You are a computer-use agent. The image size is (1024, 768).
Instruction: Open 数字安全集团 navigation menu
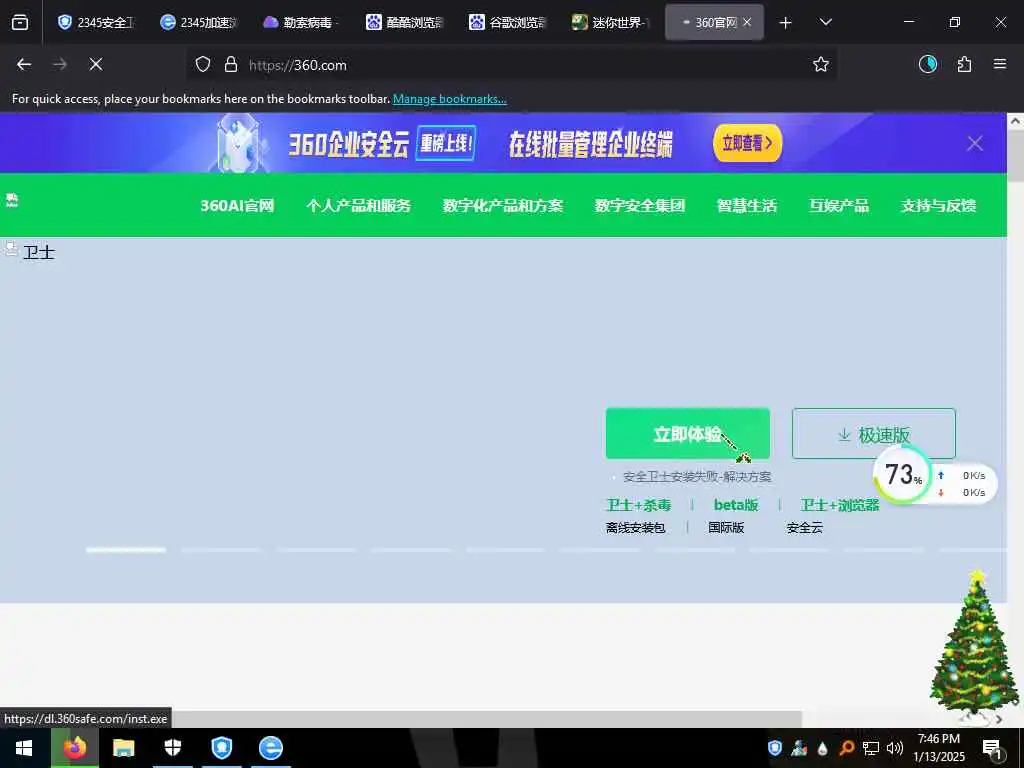639,206
